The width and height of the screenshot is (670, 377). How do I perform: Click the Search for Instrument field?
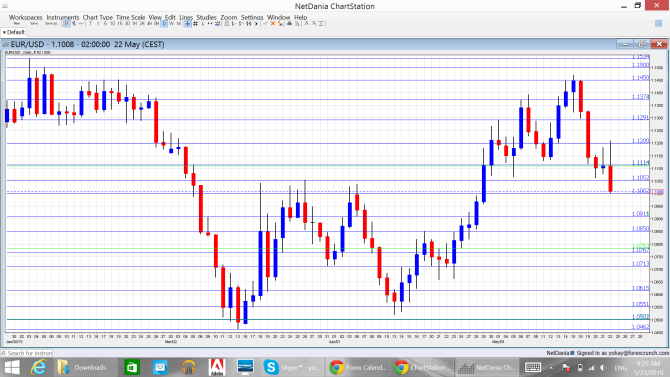click(x=26, y=353)
